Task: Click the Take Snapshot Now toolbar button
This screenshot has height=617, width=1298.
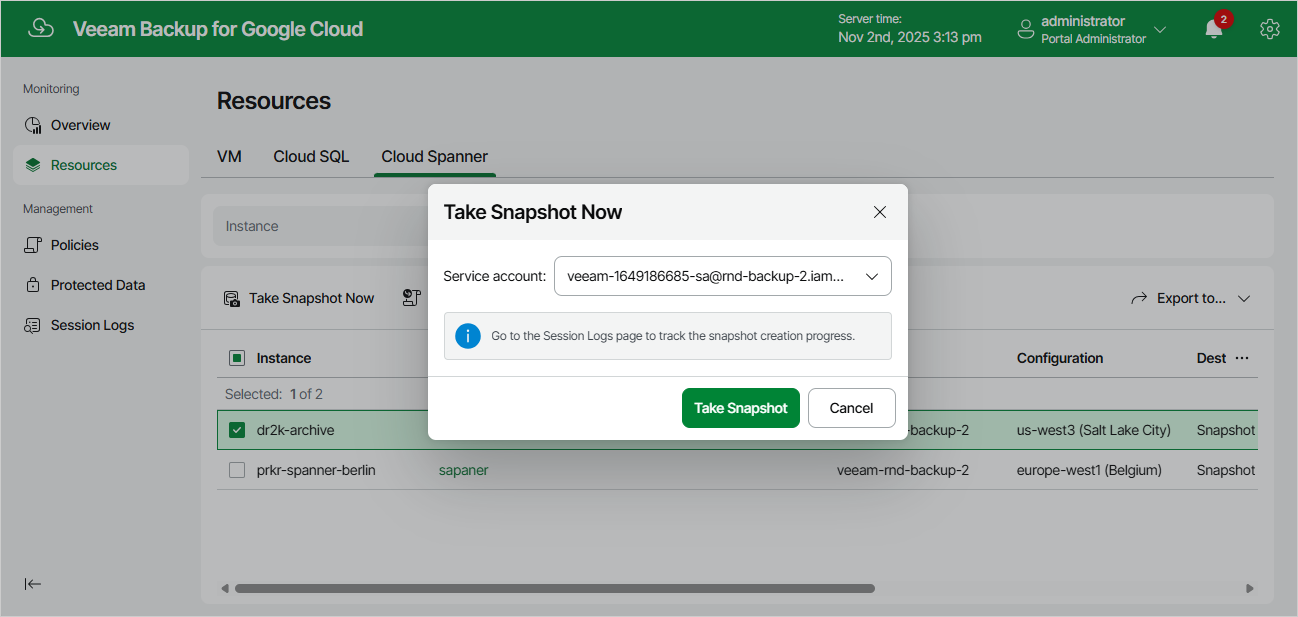Action: (x=299, y=298)
